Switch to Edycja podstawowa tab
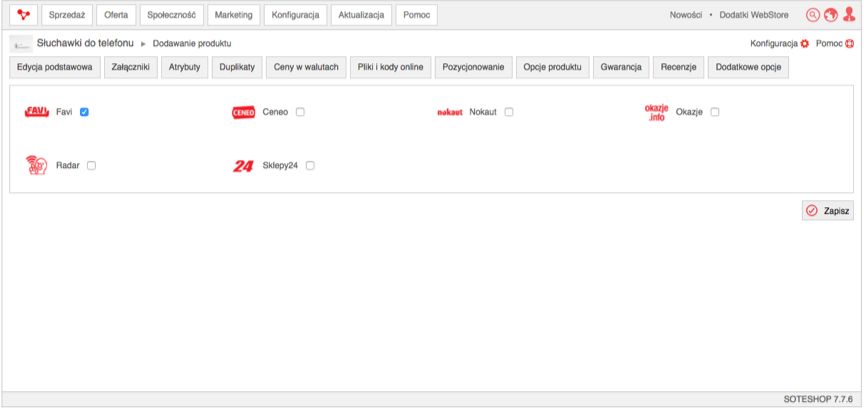 pyautogui.click(x=55, y=67)
